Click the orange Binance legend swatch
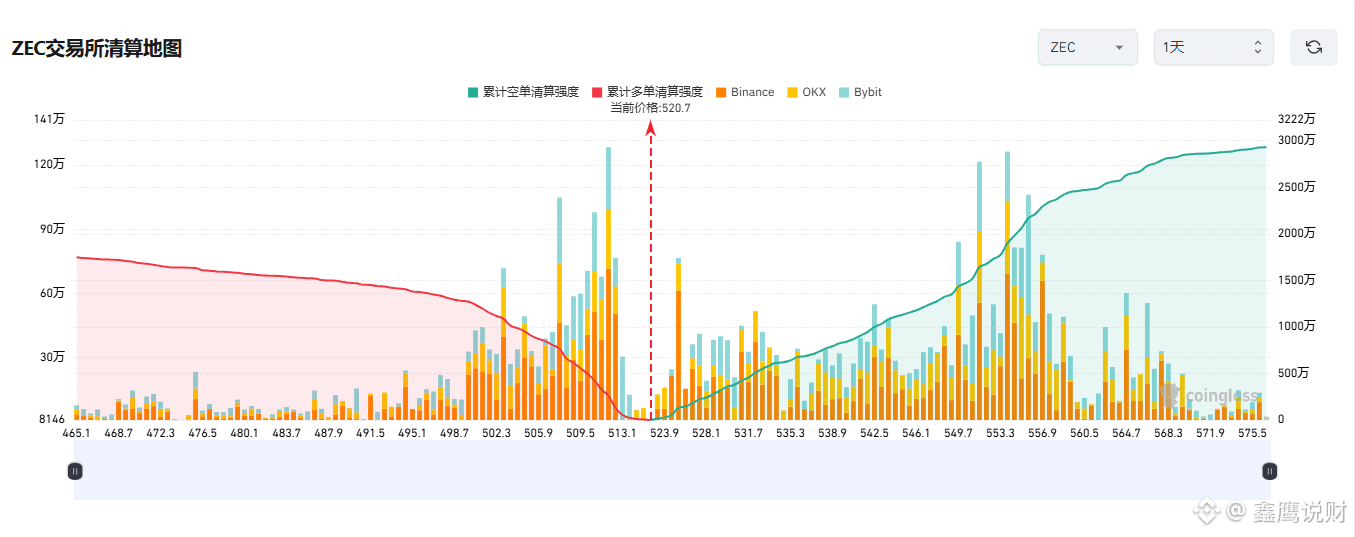Screen dimensions: 1355x537 pos(720,92)
